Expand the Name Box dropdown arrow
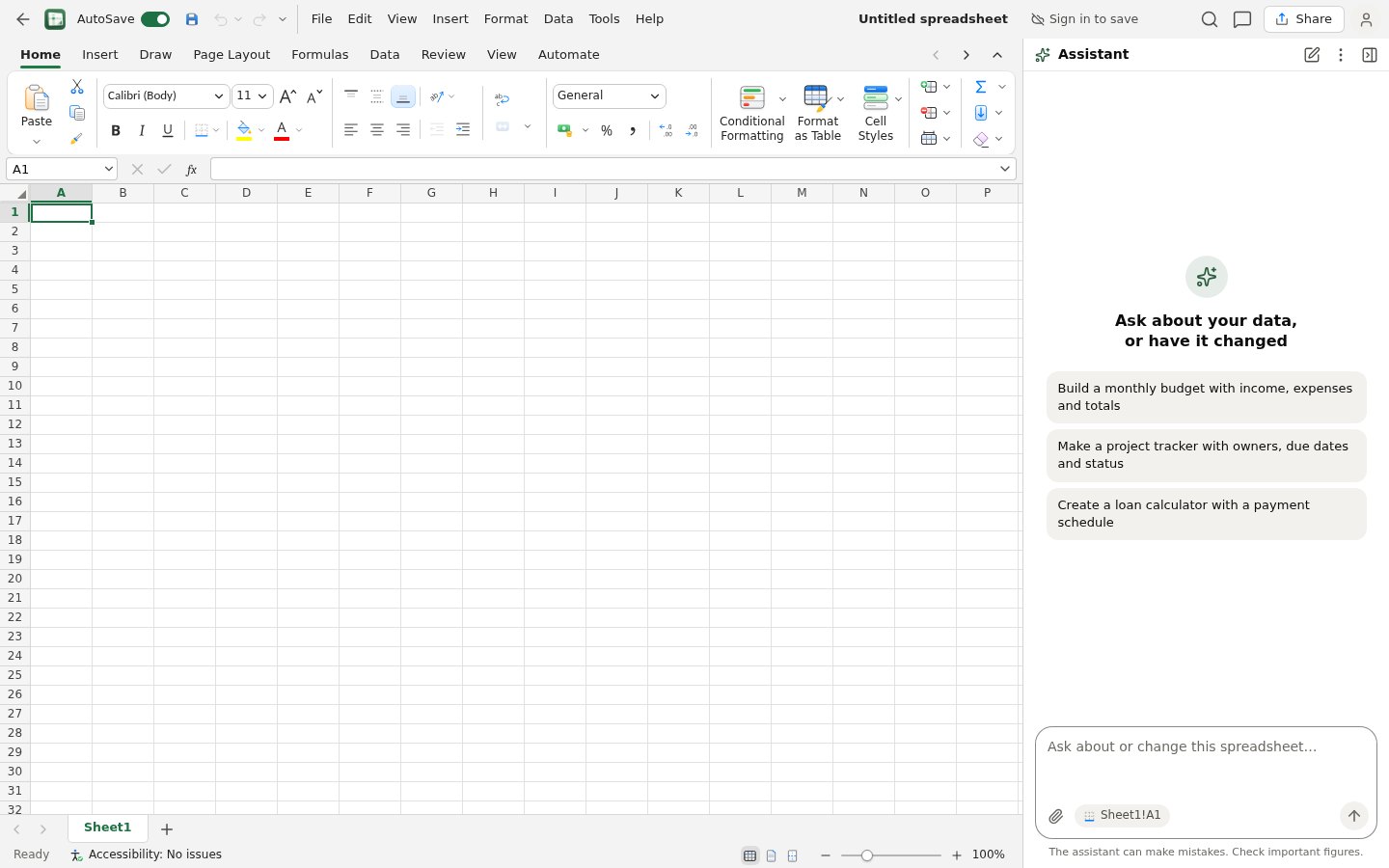This screenshot has width=1389, height=868. (109, 169)
